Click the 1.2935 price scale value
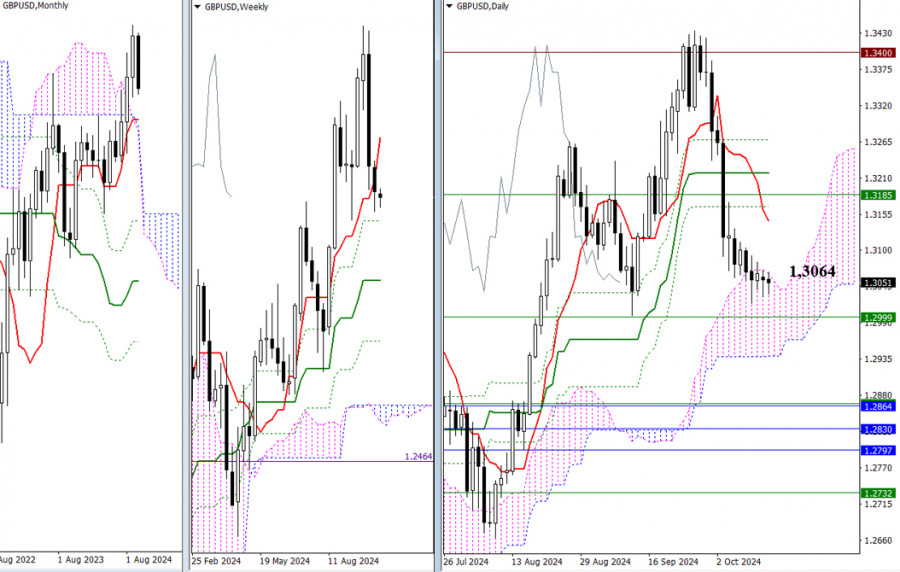Screen dimensions: 900x572 (878, 359)
